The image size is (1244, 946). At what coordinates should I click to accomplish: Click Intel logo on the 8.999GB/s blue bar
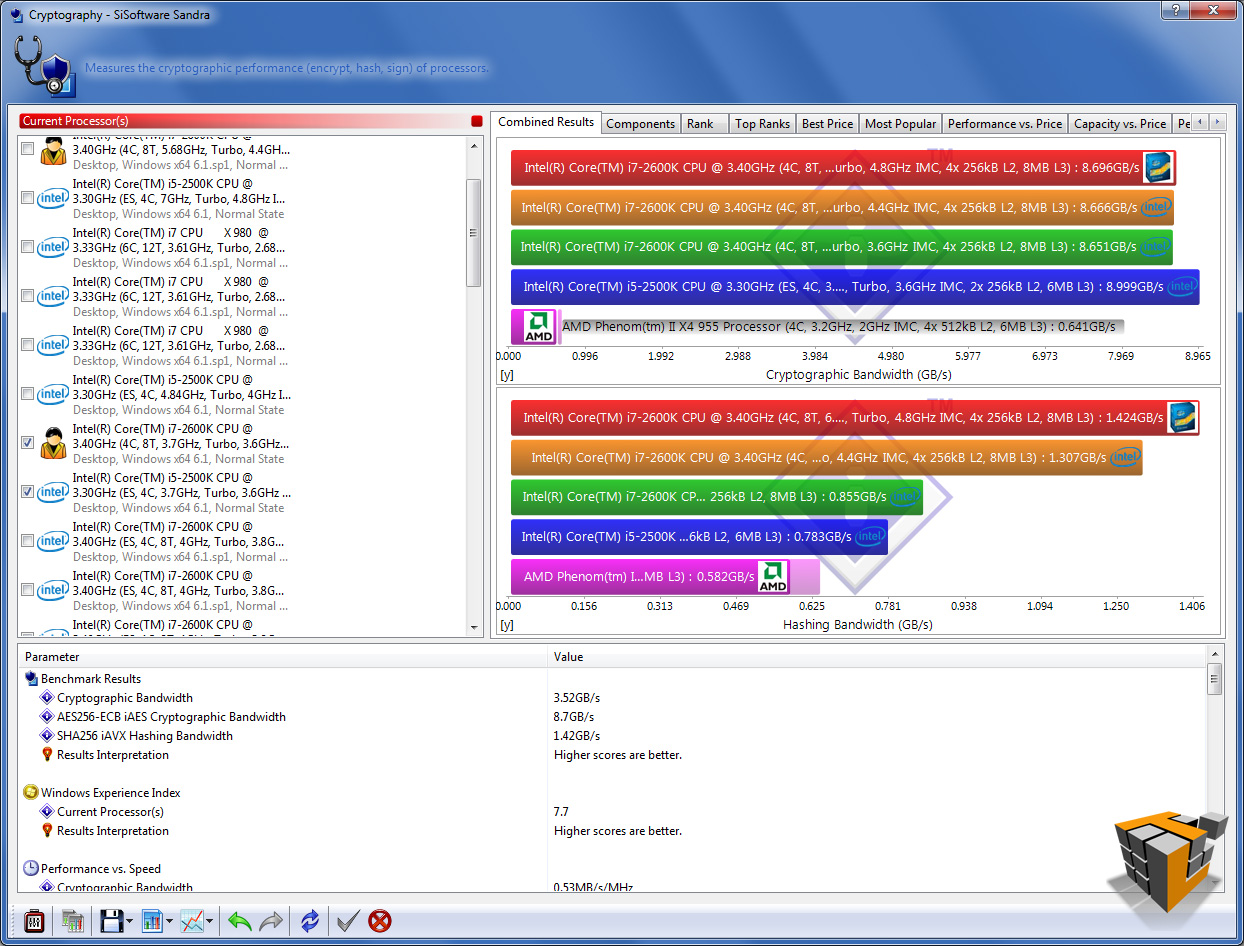click(x=1182, y=287)
